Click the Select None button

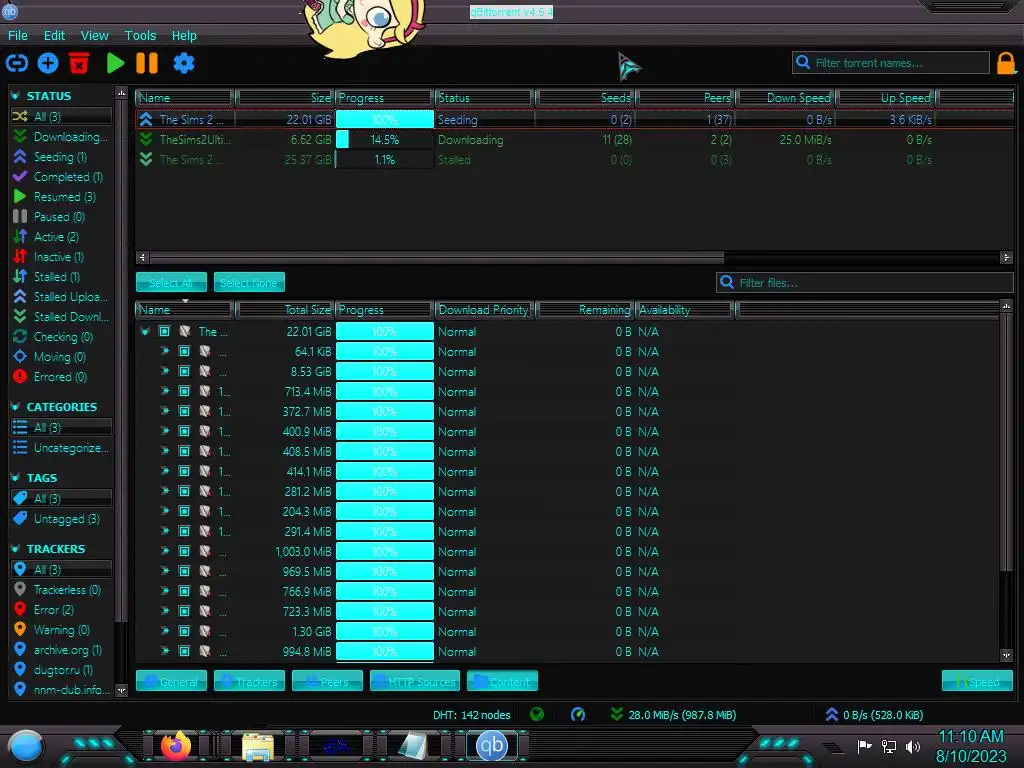(249, 283)
